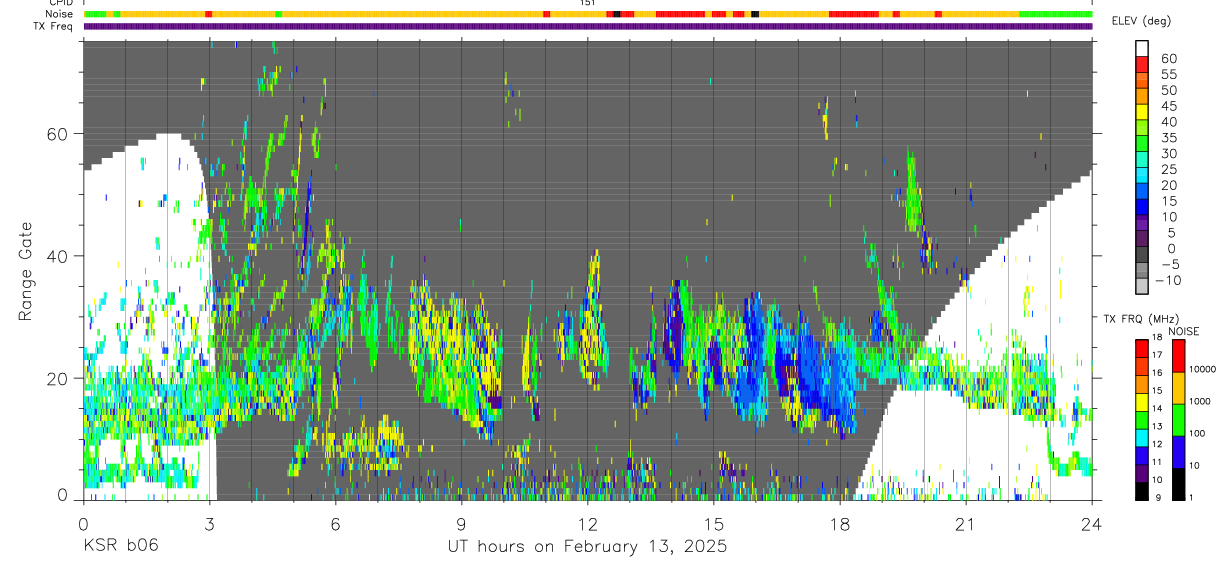Select the yellow 45 degree elevation swatch
Viewport: 1228px width, 567px height.
point(1141,110)
